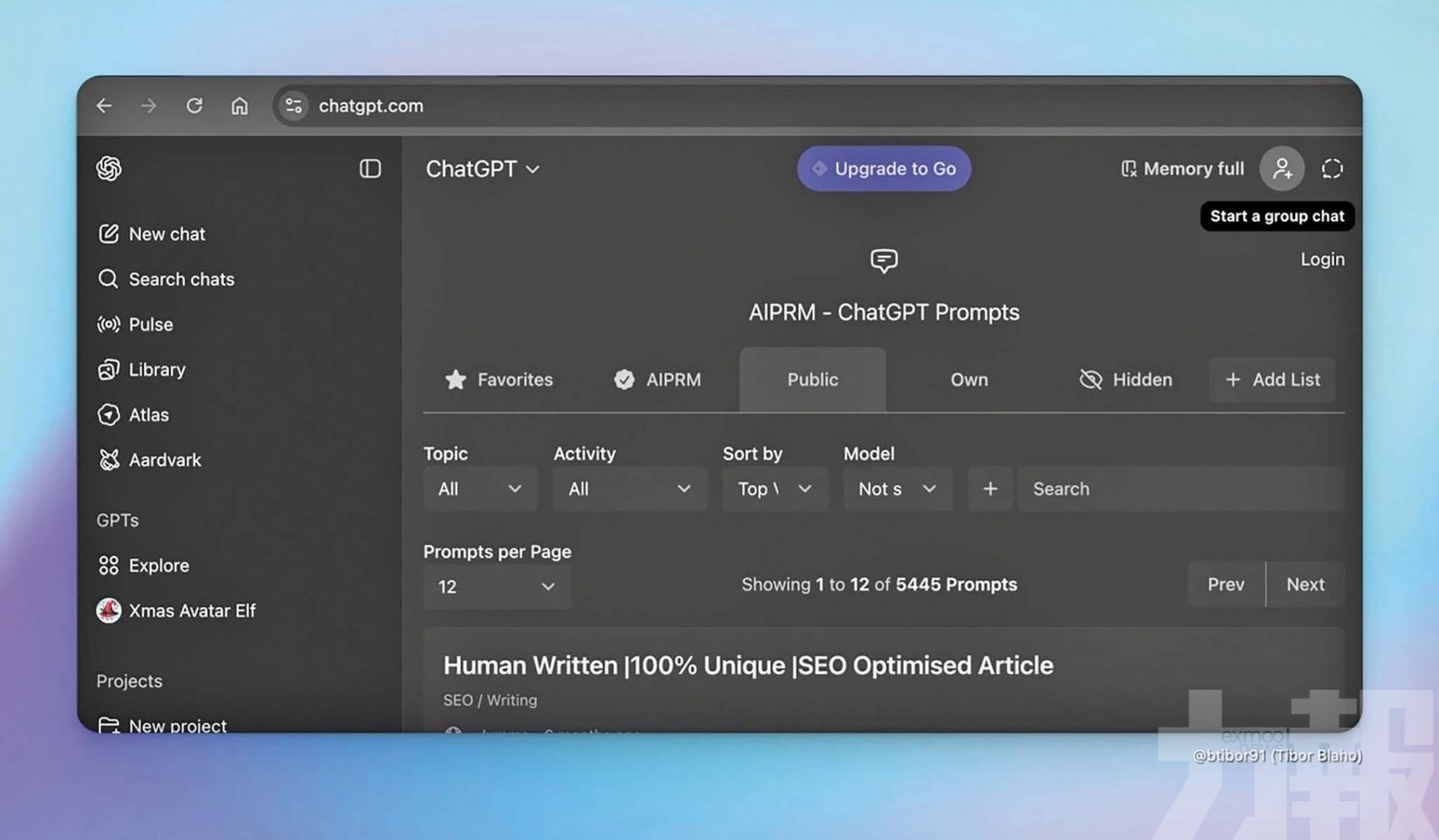Open the Sort by dropdown
The height and width of the screenshot is (840, 1439).
tap(774, 488)
